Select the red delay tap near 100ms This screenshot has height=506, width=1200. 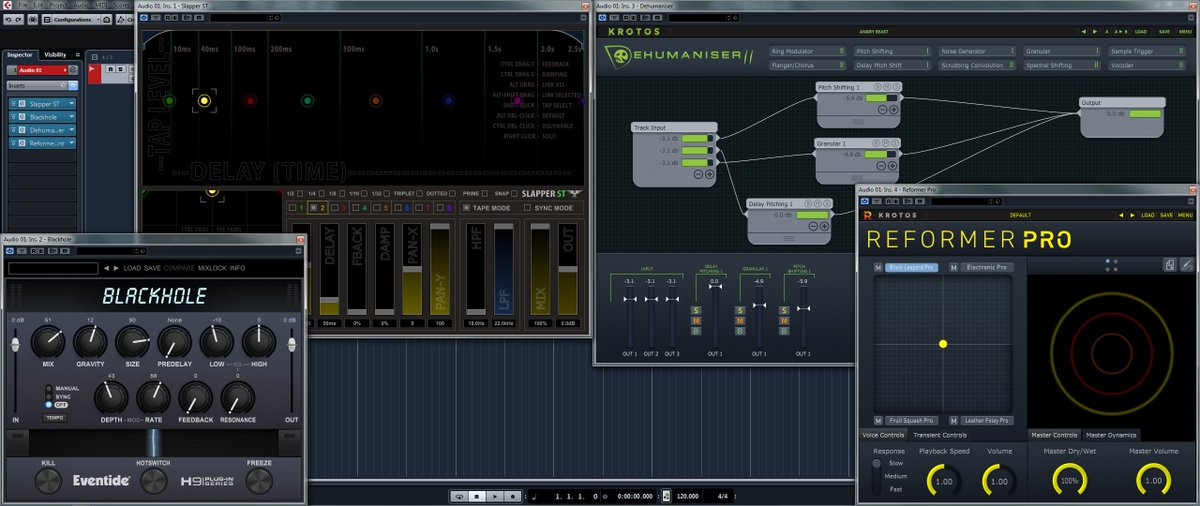coord(250,101)
